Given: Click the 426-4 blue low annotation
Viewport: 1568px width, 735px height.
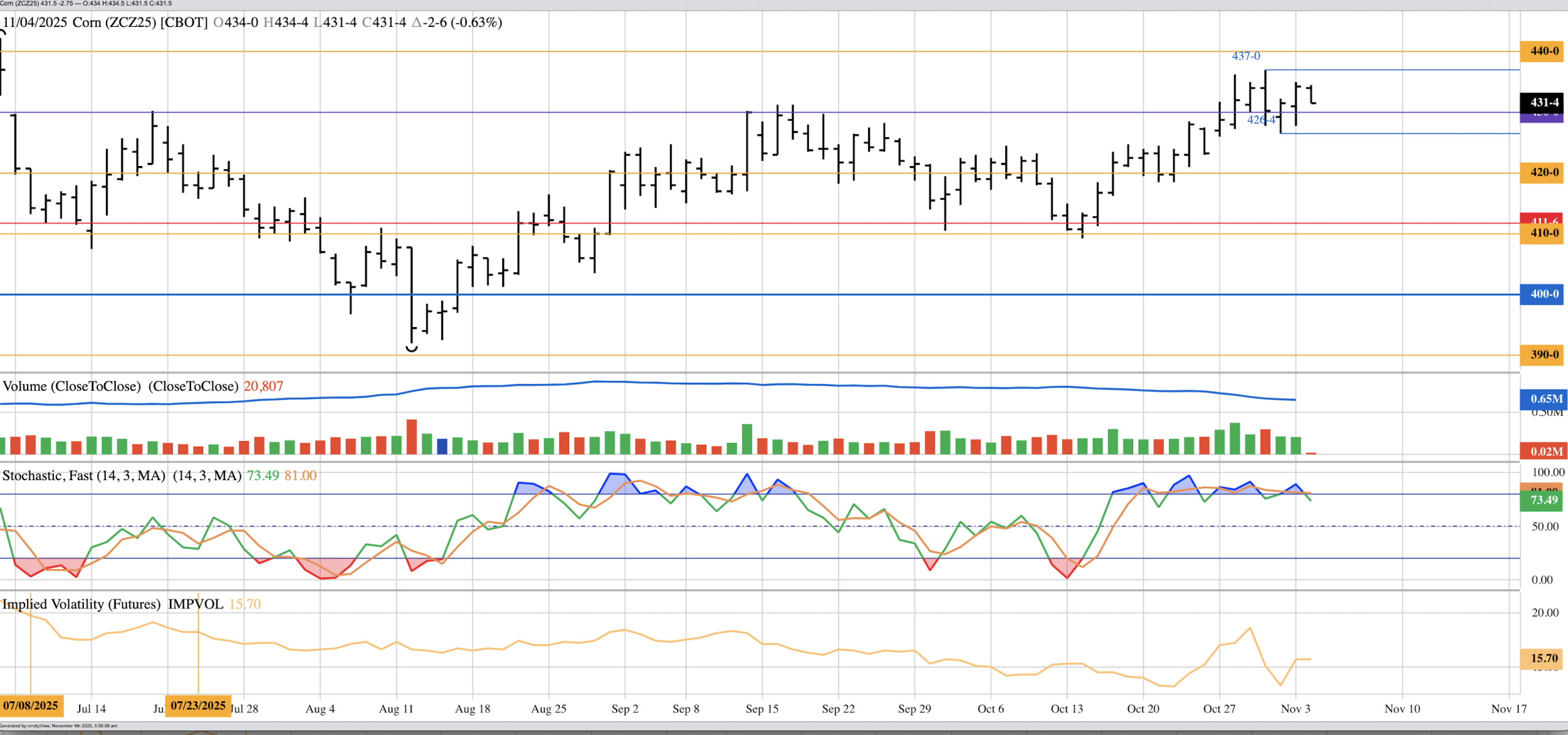Looking at the screenshot, I should coord(1261,120).
